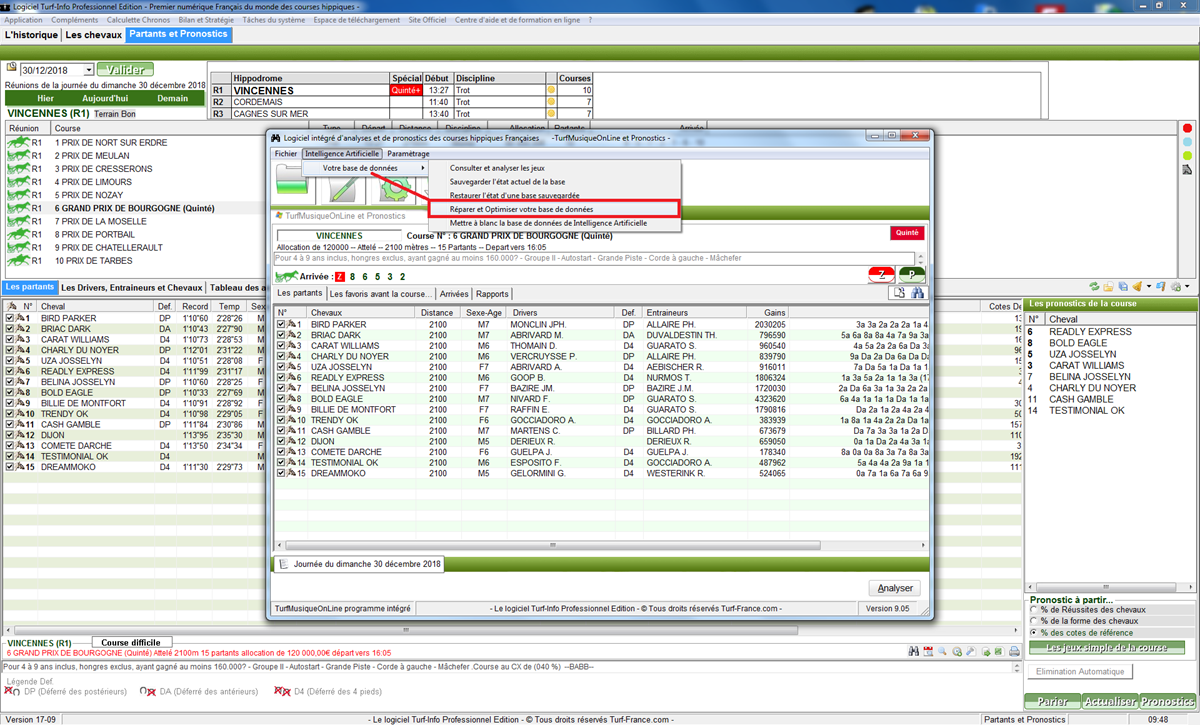Click the blue save disks icon
This screenshot has width=1200, height=725.
[1123, 286]
